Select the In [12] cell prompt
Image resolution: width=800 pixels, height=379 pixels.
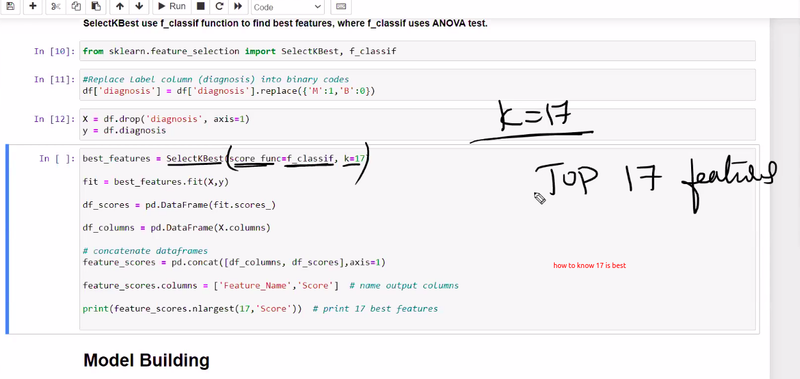(55, 119)
